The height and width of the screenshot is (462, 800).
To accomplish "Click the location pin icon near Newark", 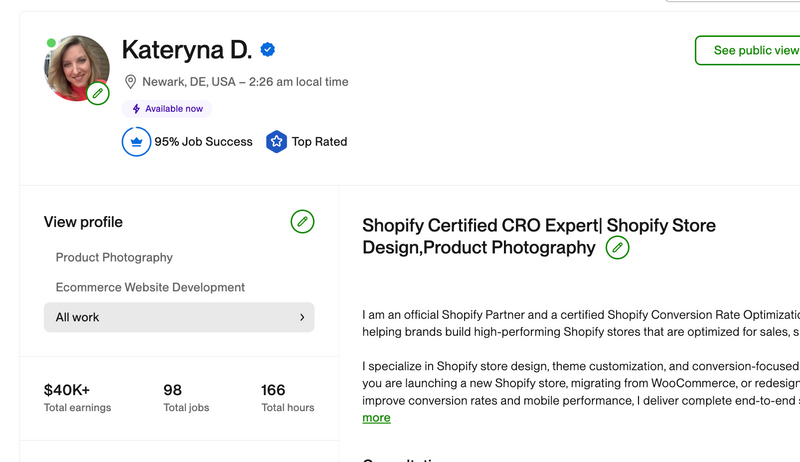I will pos(131,82).
